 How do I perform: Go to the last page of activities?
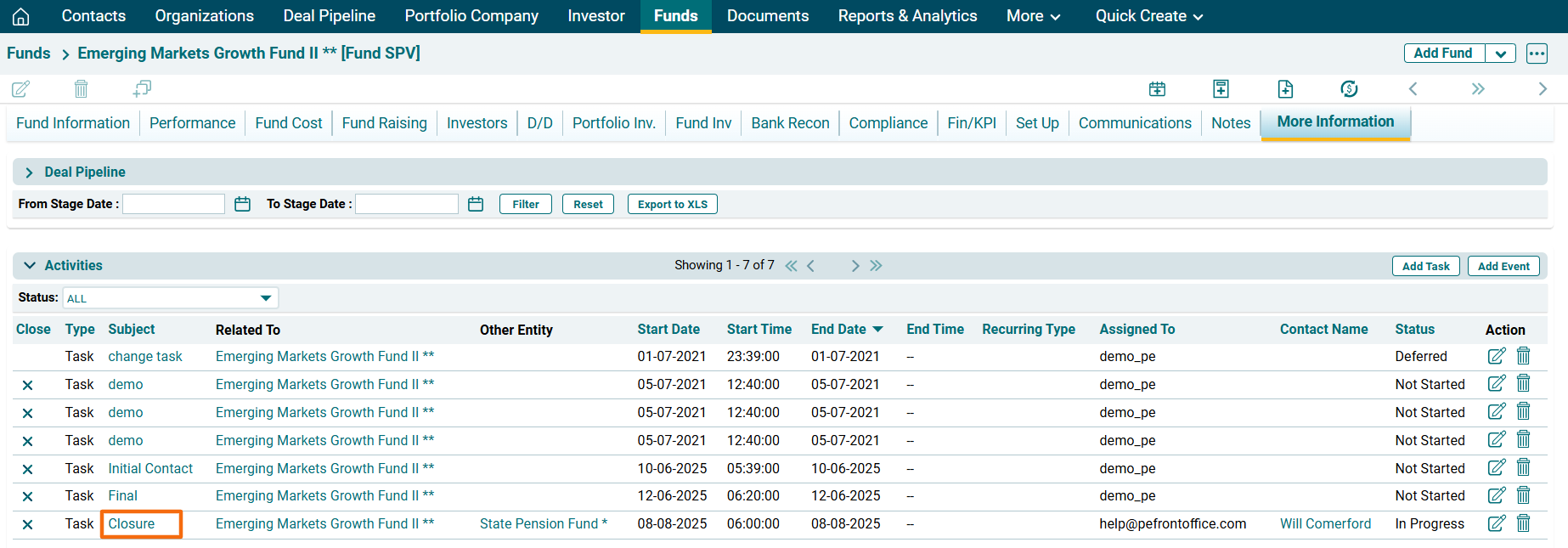point(877,266)
